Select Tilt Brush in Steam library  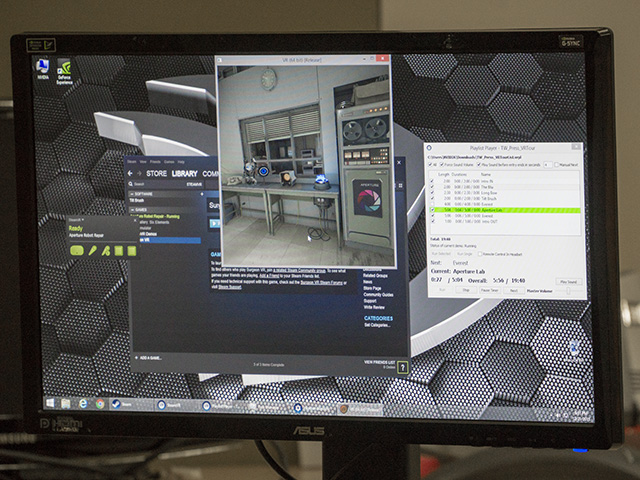point(137,200)
